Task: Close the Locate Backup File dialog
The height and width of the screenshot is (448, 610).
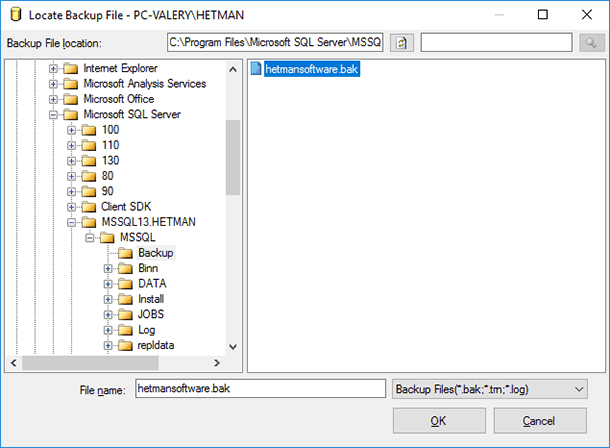Action: (587, 15)
